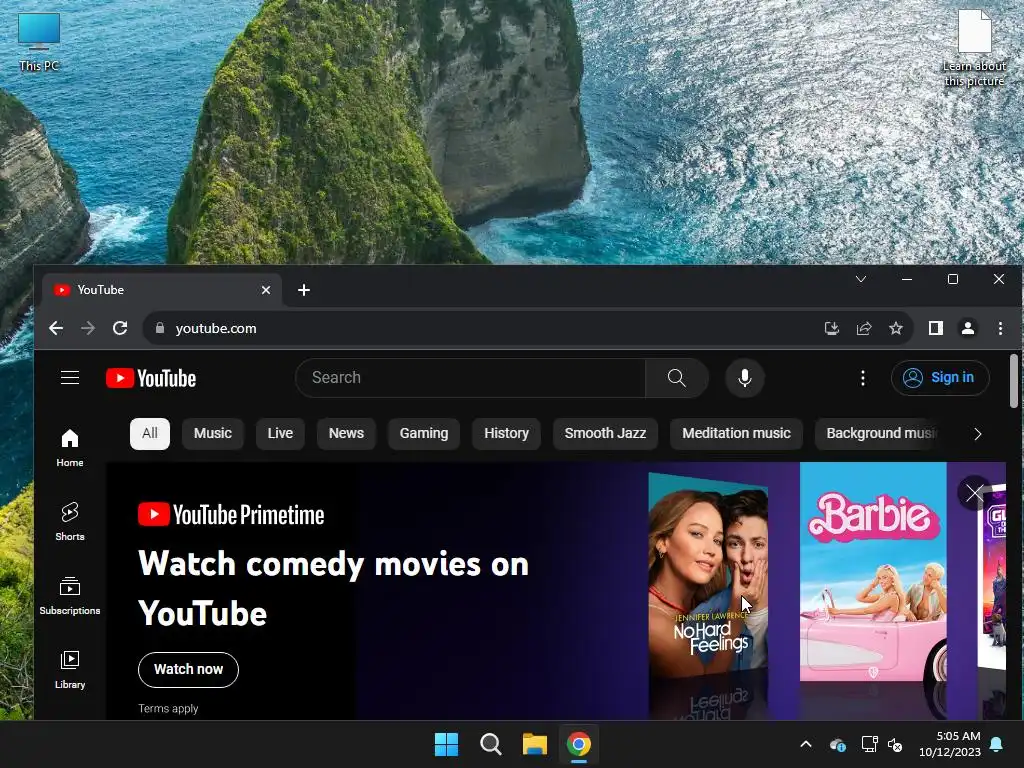Click the Watch now button
This screenshot has width=1024, height=768.
188,669
